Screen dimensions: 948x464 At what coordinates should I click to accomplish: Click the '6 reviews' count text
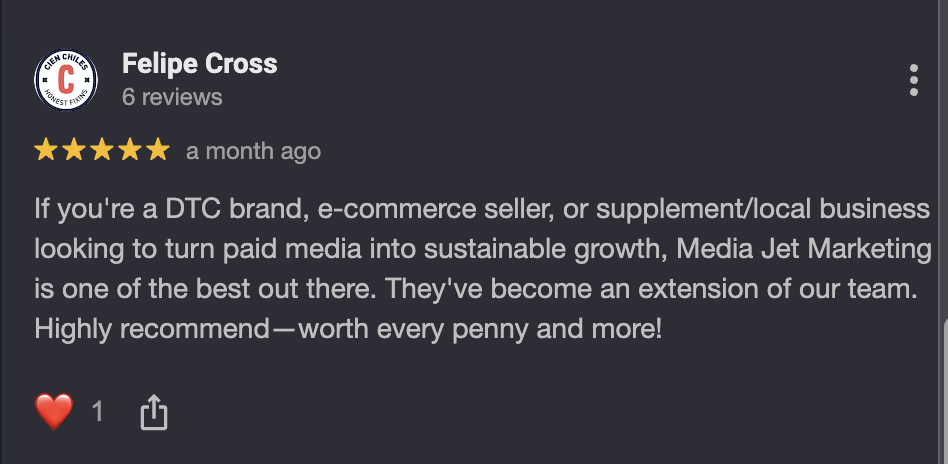coord(172,97)
